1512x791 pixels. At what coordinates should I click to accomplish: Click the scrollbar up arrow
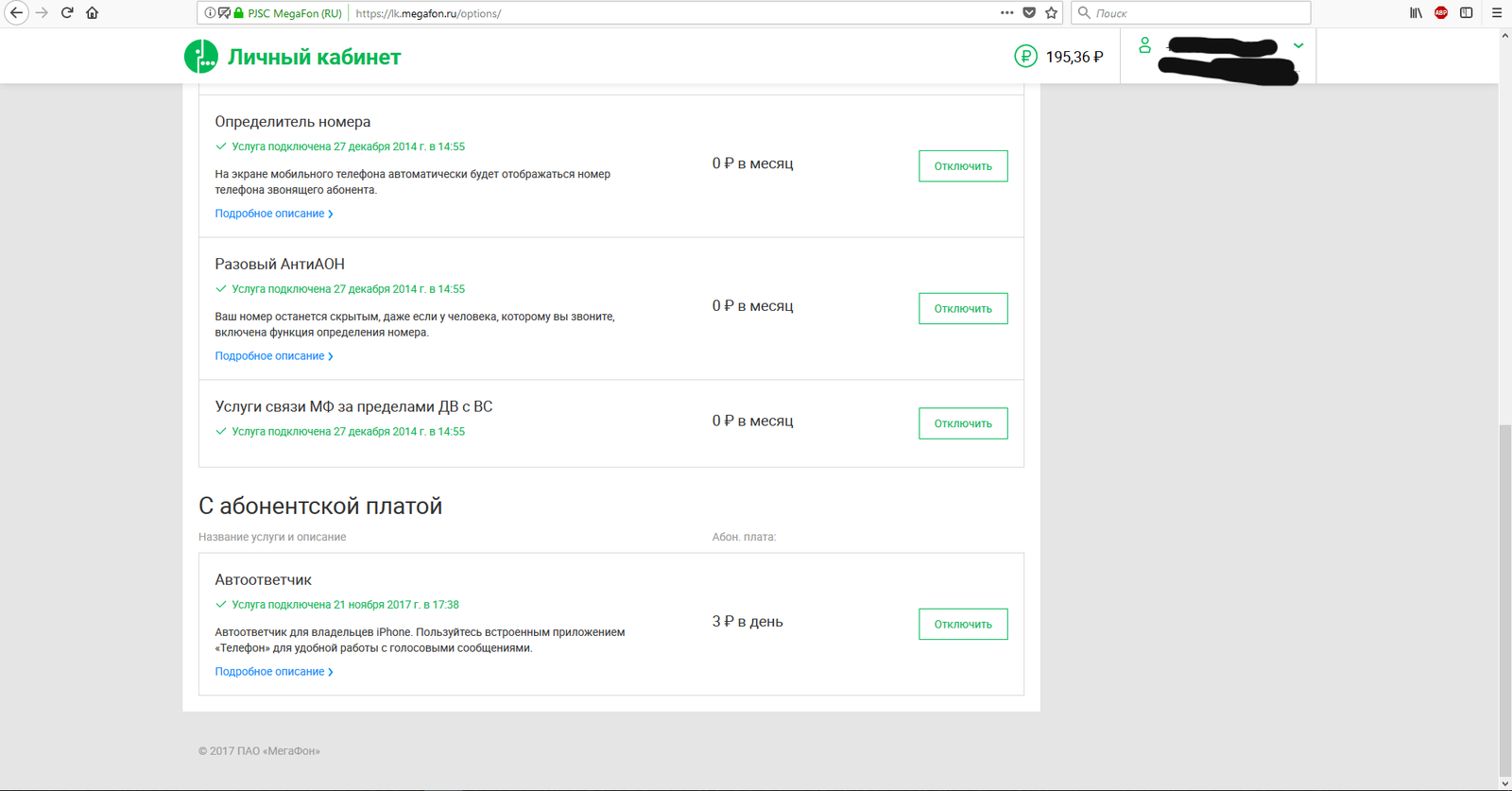click(1504, 35)
